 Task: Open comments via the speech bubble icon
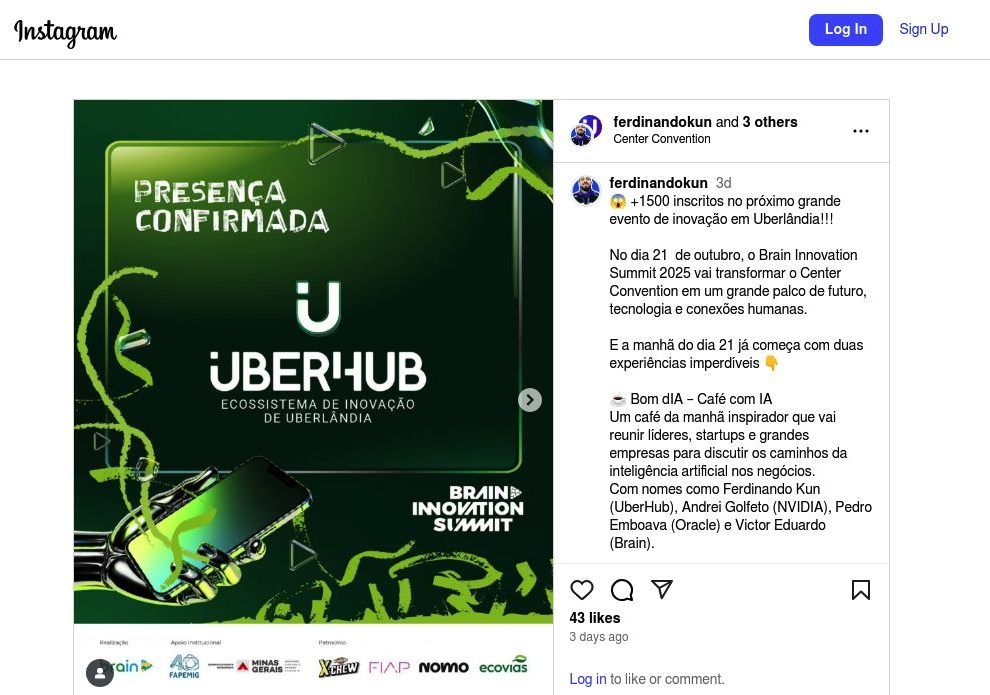point(622,590)
